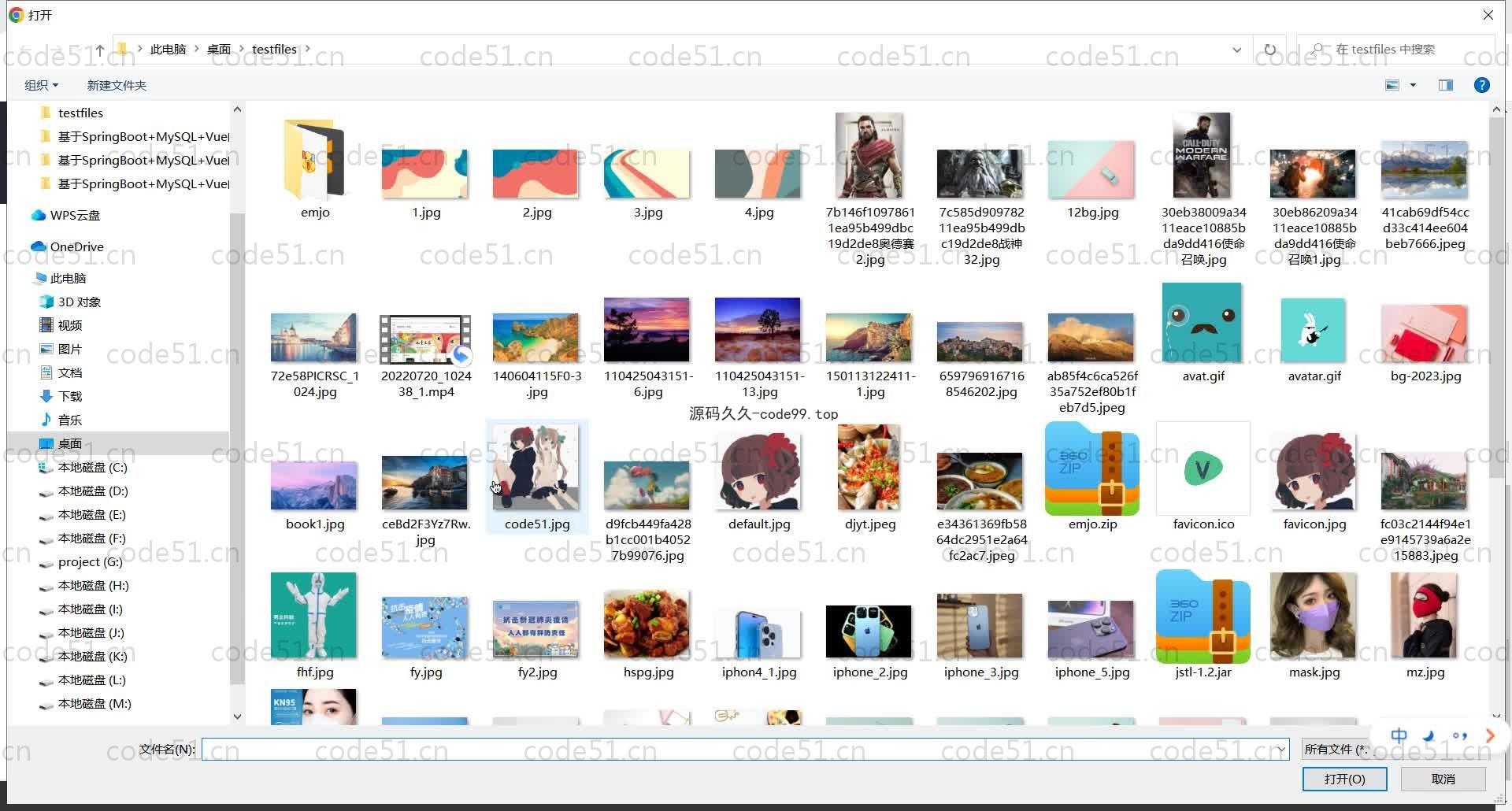Click the search testfiles box
This screenshot has width=1512, height=811.
1395,49
